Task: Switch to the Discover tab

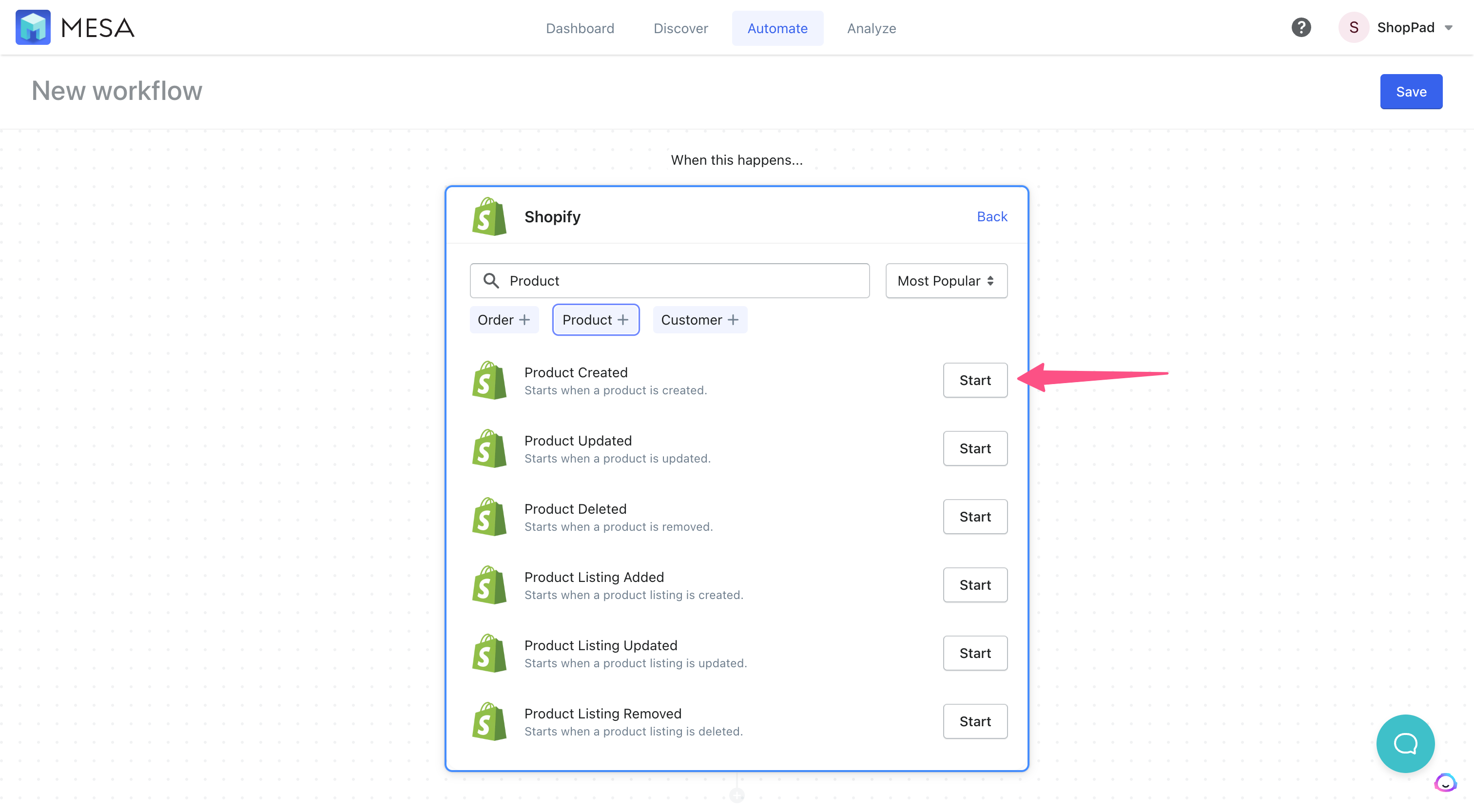Action: click(680, 28)
